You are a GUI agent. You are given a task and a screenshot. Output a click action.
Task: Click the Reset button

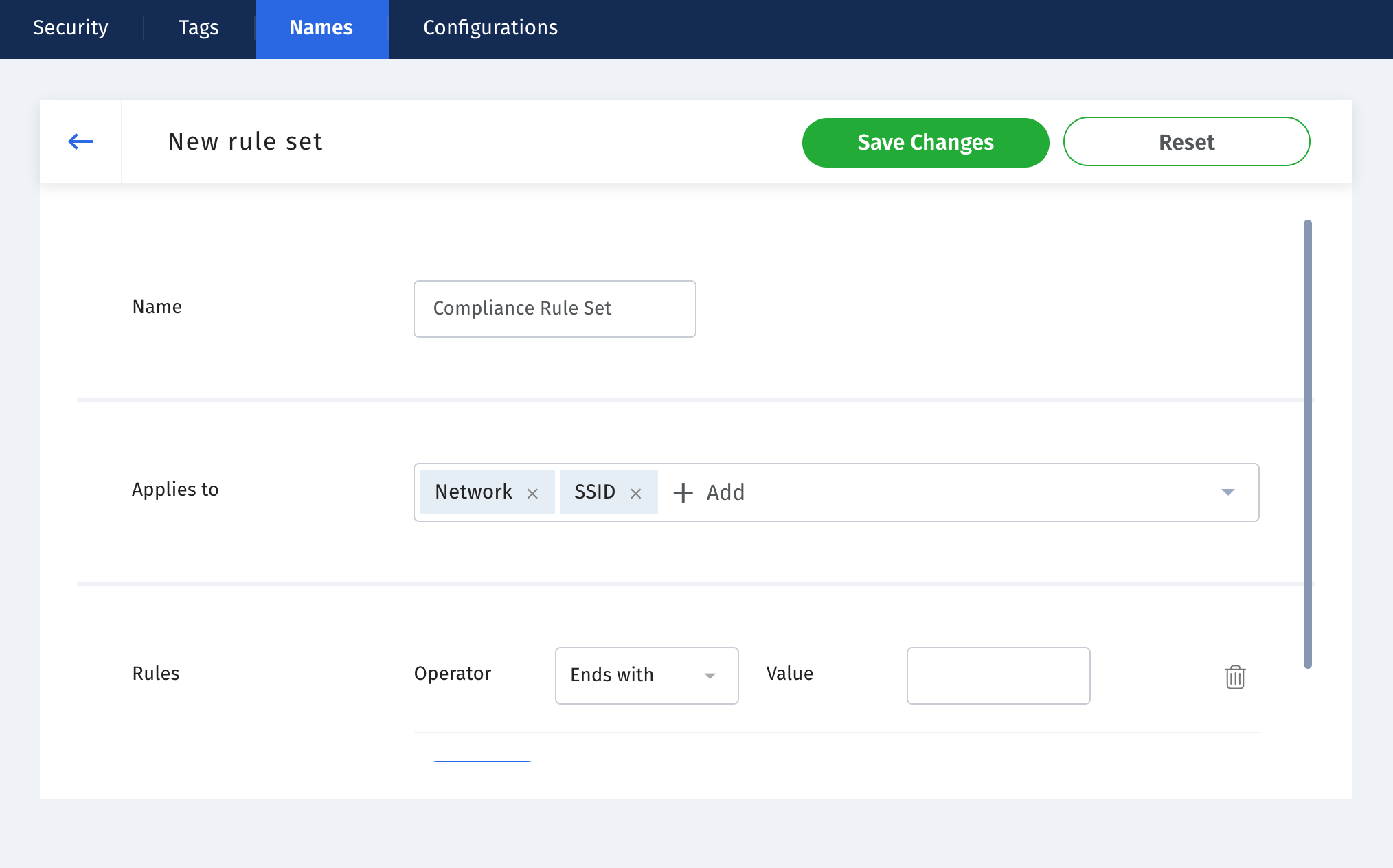coord(1186,141)
